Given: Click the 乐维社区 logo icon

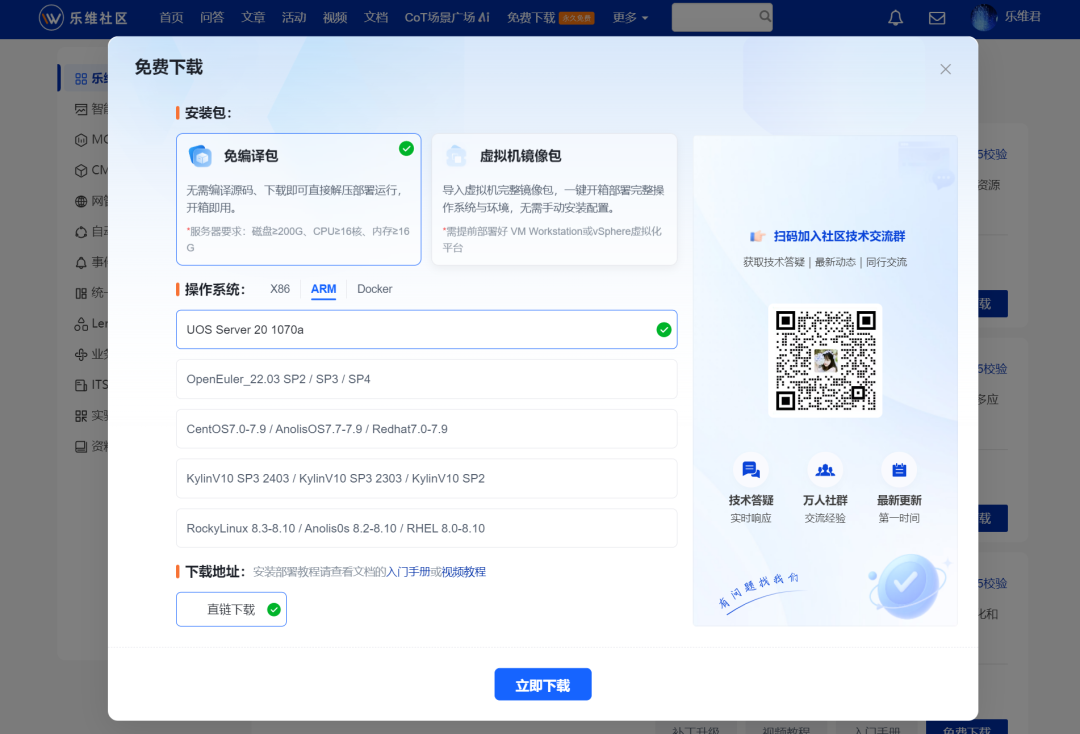Looking at the screenshot, I should tap(51, 17).
